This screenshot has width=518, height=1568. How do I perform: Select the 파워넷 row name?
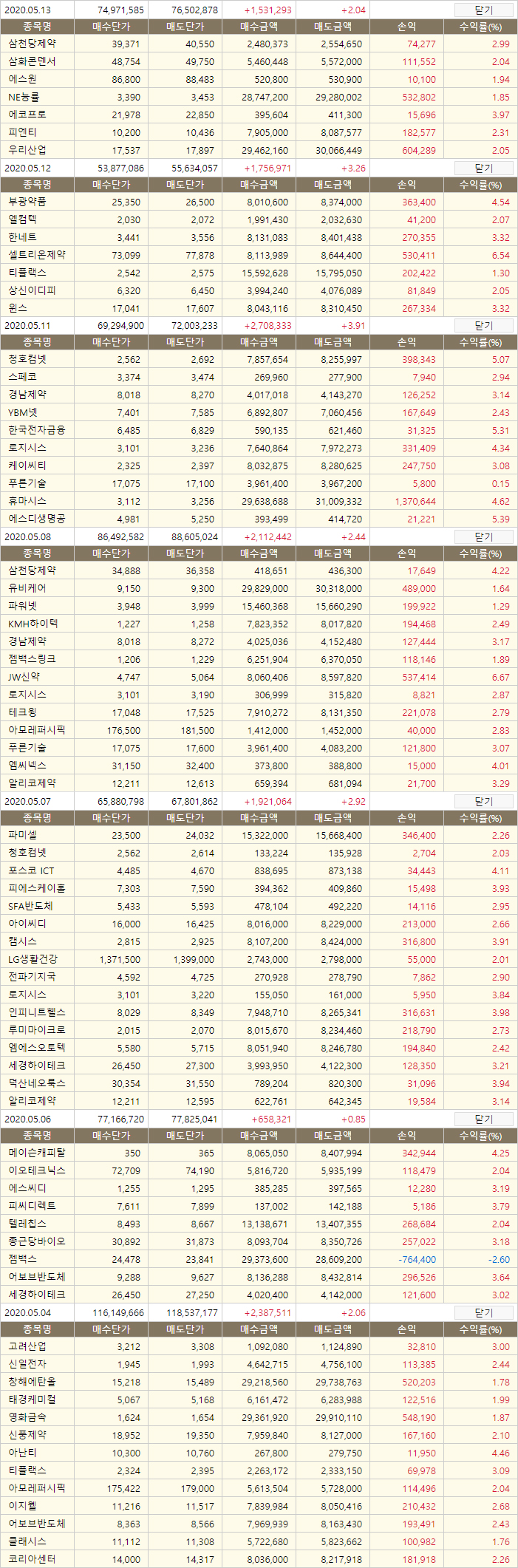coord(22,605)
